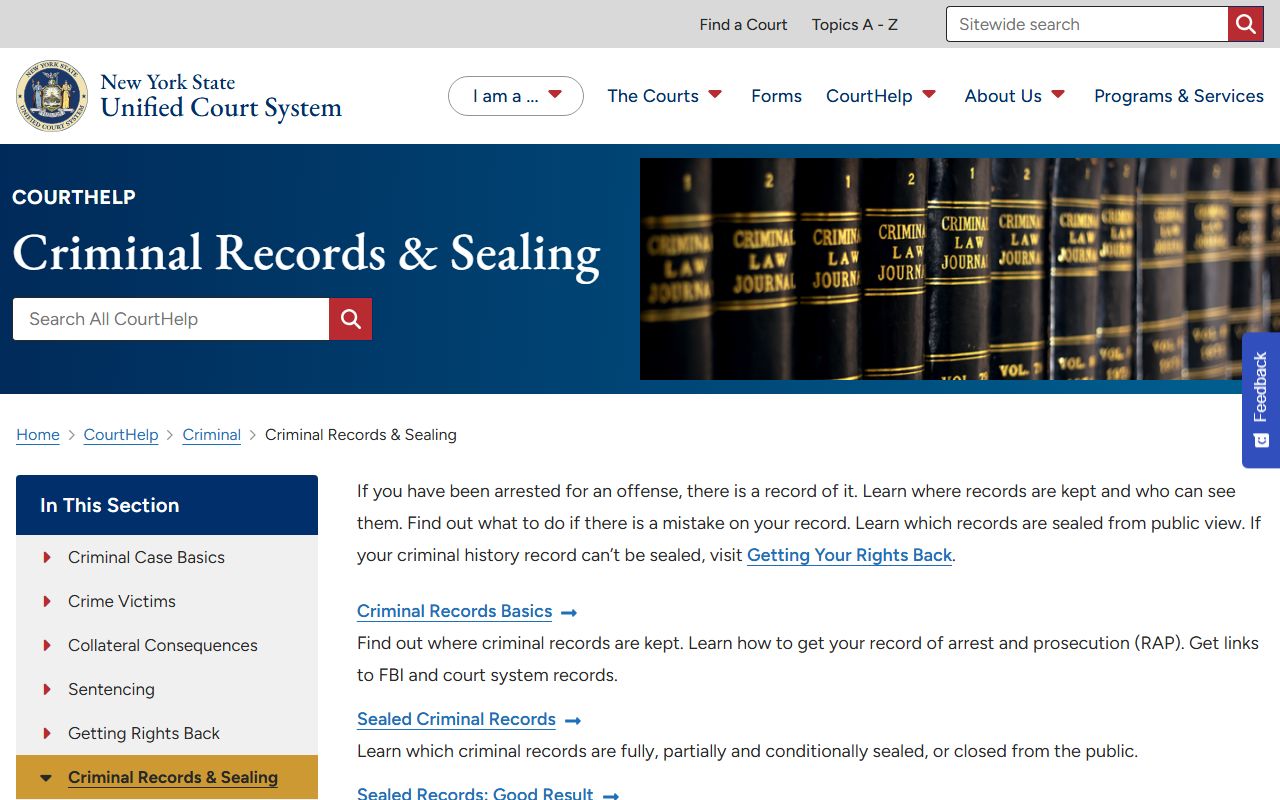Open Programs & Services menu item
This screenshot has width=1280, height=800.
pyautogui.click(x=1179, y=96)
